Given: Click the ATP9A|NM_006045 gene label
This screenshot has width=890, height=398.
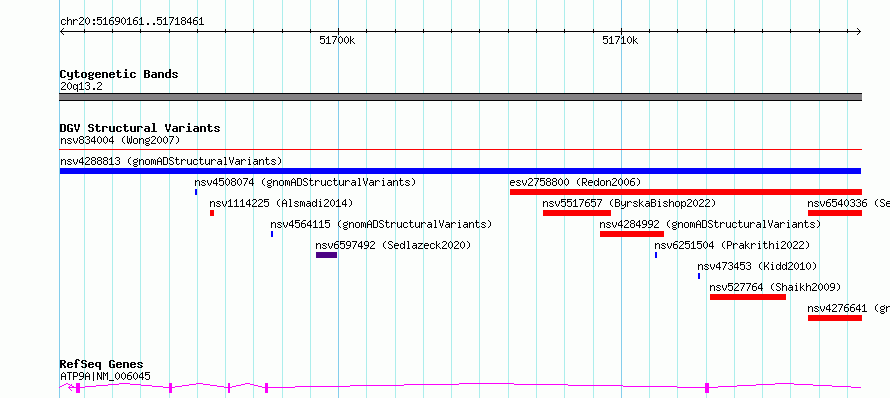Looking at the screenshot, I should point(106,376).
